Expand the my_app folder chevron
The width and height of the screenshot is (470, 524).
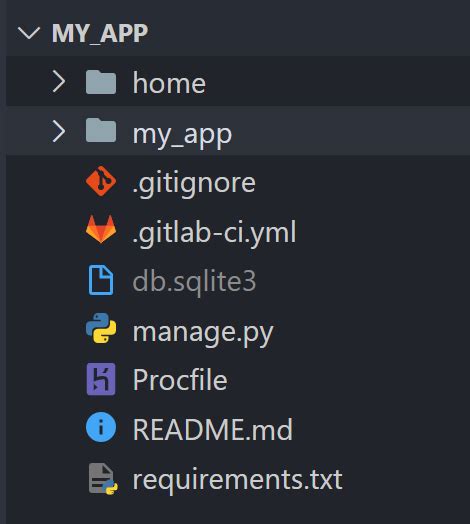59,131
